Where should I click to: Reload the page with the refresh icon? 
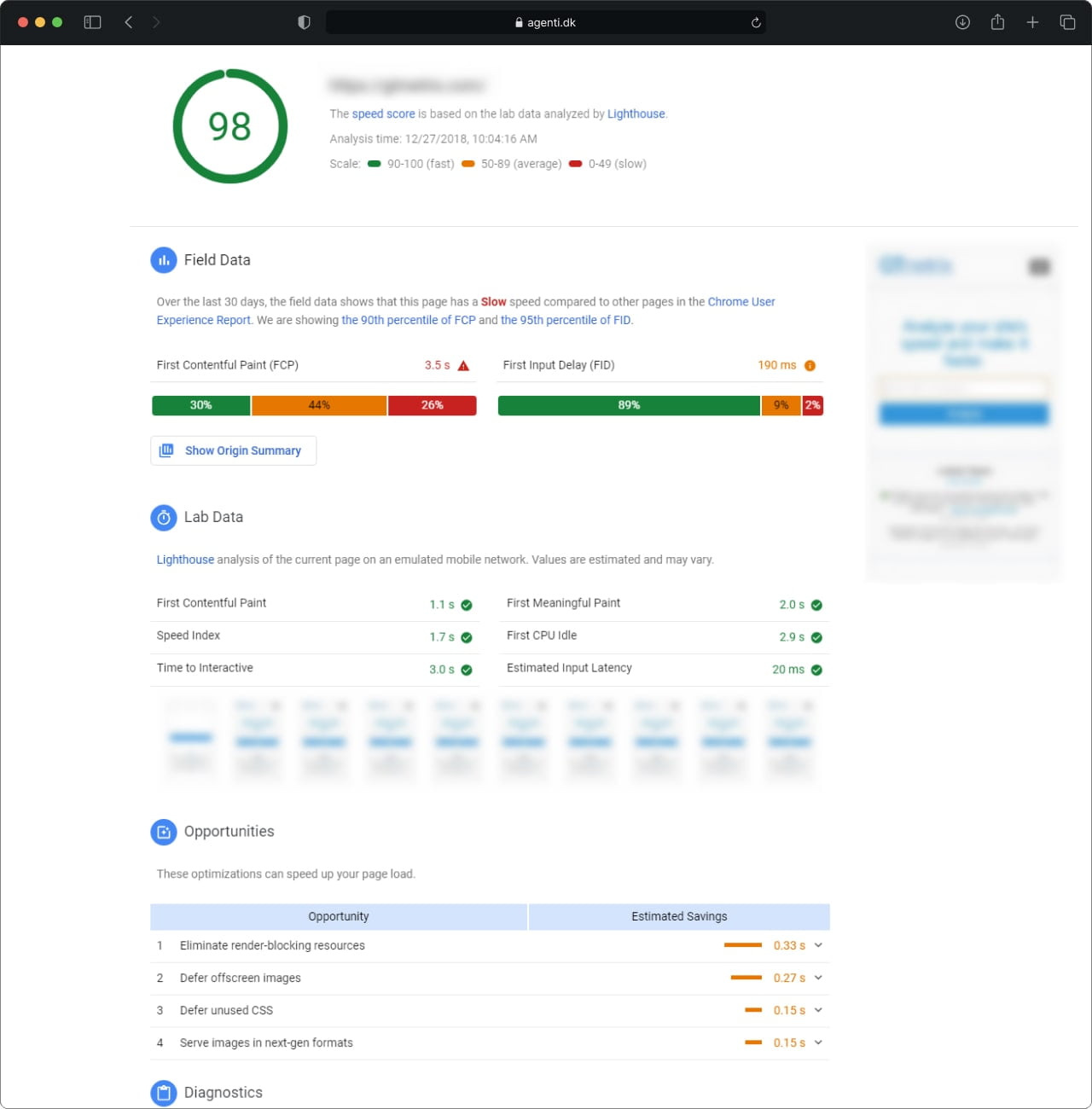(755, 23)
